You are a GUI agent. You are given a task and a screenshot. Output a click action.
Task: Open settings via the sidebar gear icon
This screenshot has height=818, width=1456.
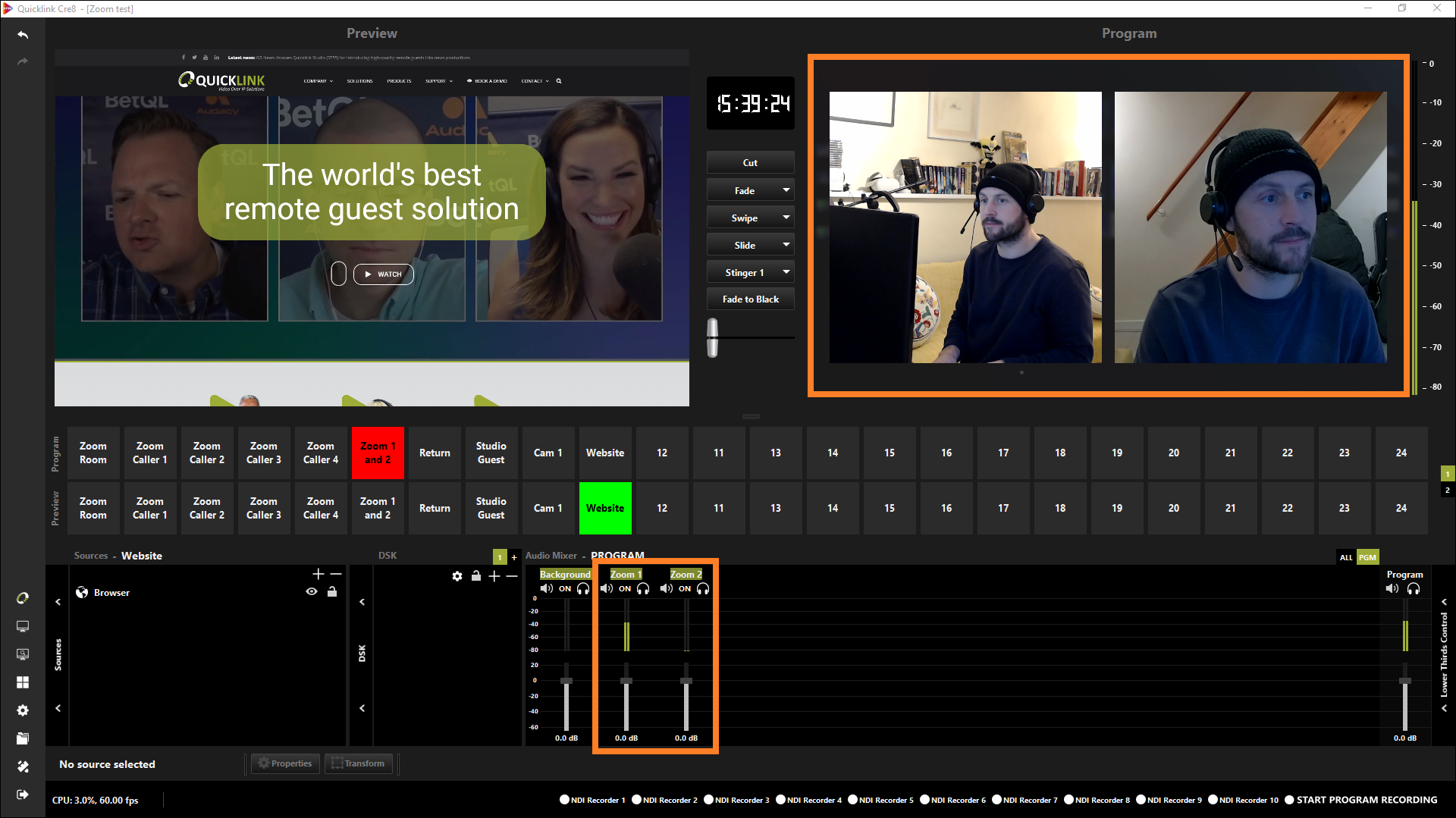pos(23,710)
